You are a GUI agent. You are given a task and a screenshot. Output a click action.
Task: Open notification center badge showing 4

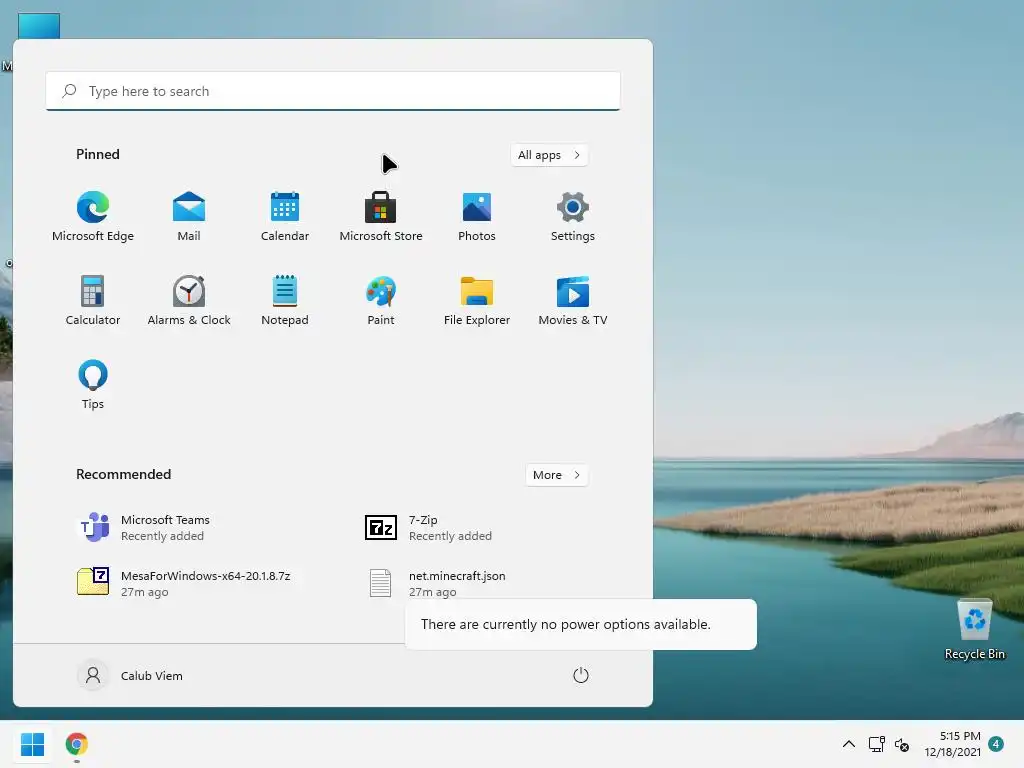click(996, 744)
